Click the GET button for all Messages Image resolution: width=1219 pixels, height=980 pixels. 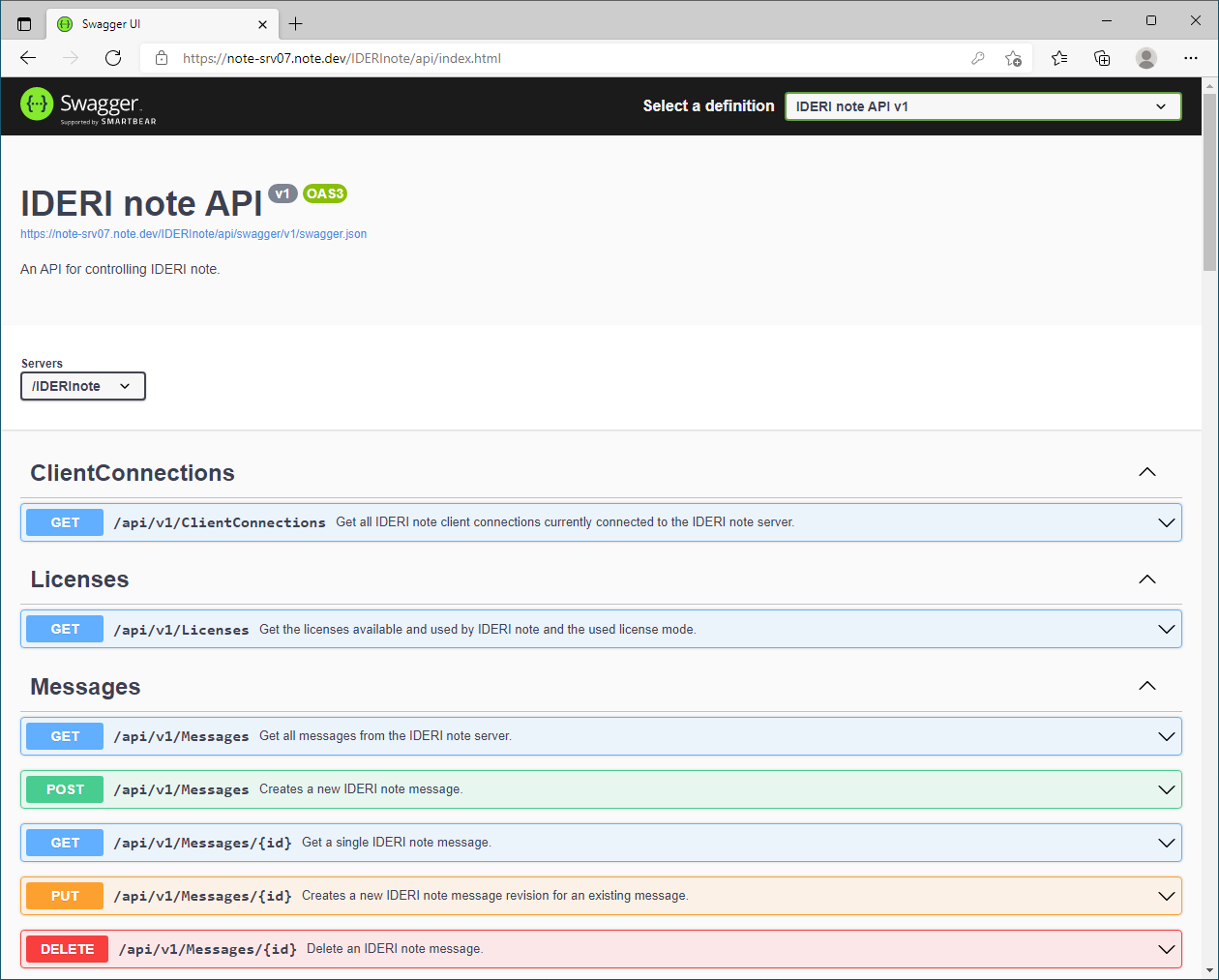(65, 736)
